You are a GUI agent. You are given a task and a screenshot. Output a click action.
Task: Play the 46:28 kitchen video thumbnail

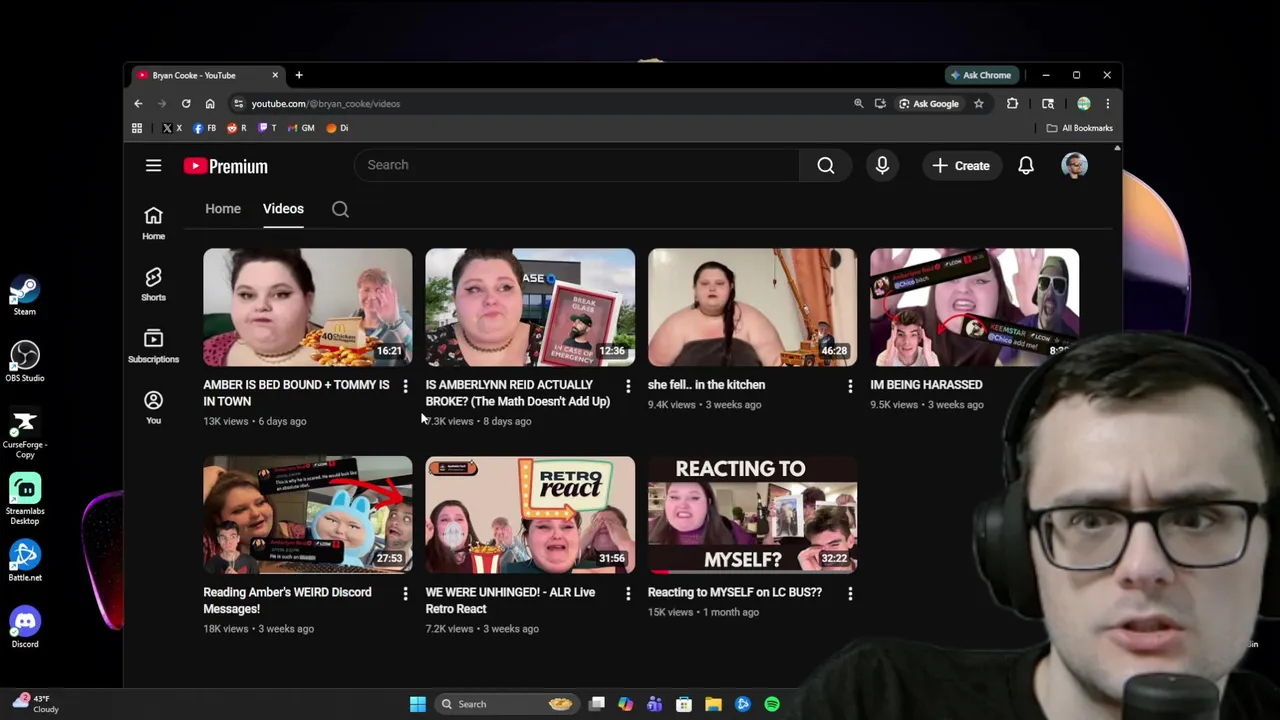coord(752,307)
